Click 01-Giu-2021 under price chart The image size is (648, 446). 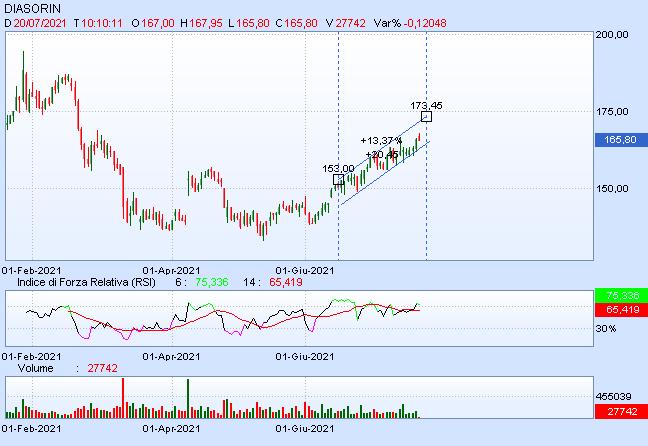pyautogui.click(x=305, y=271)
